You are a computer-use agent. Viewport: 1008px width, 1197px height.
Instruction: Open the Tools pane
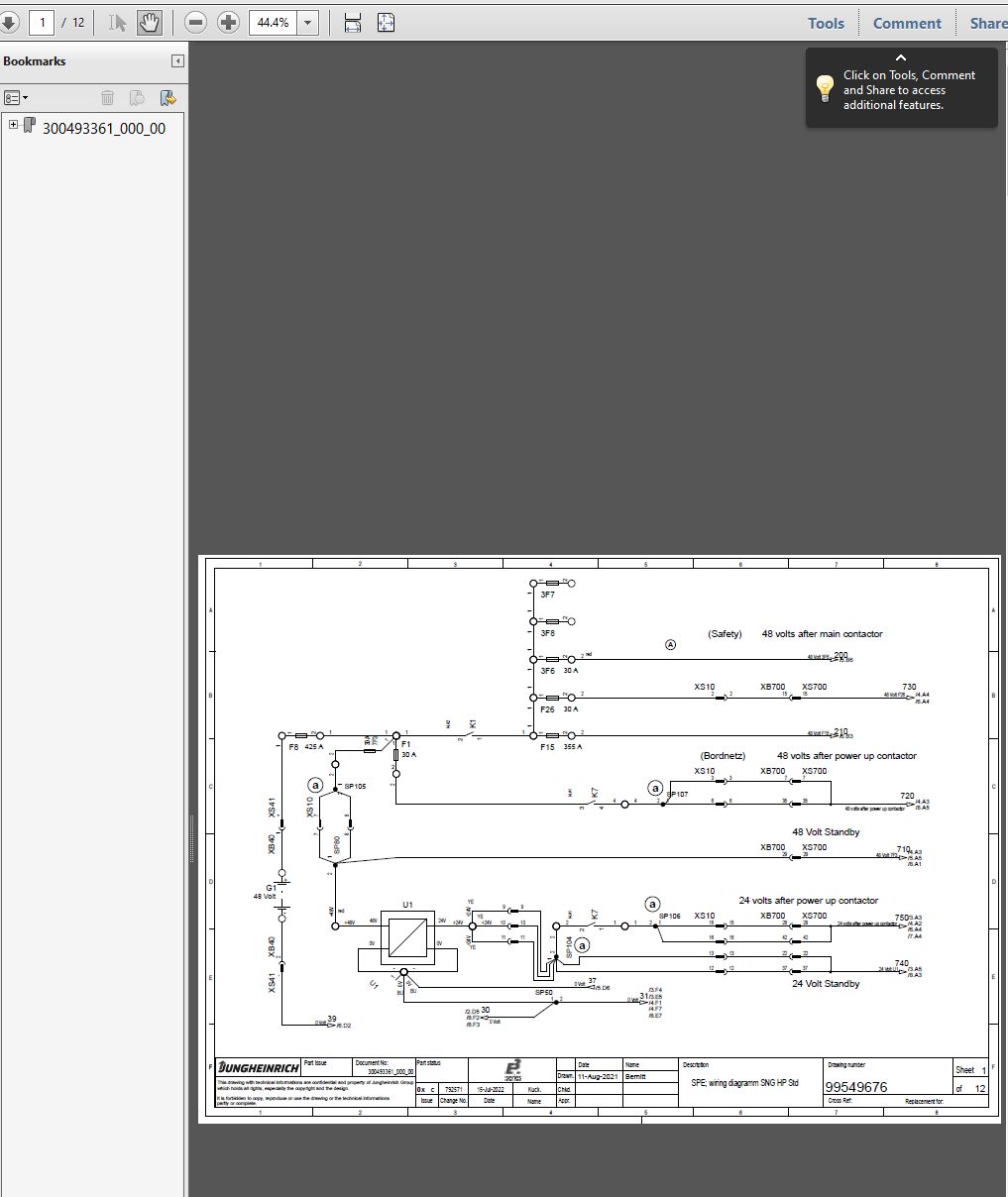(826, 23)
